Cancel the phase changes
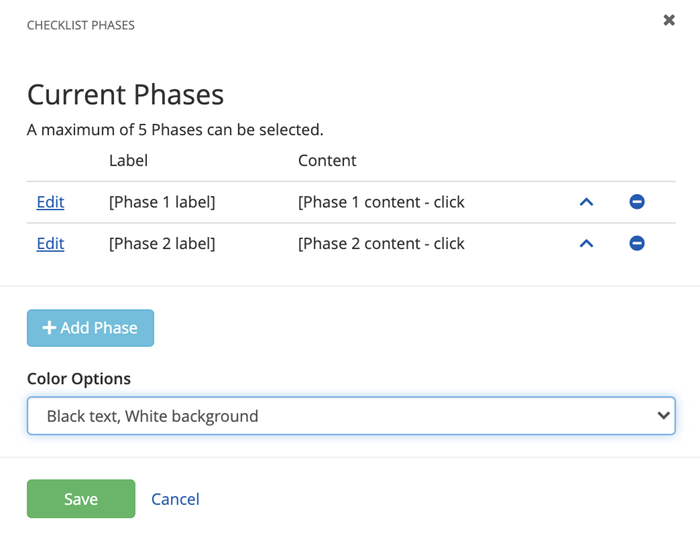 pos(175,499)
